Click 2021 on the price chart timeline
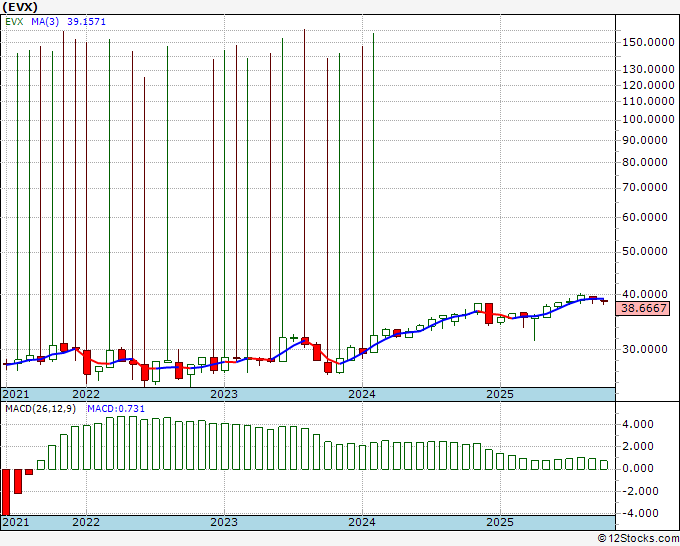 (16, 394)
